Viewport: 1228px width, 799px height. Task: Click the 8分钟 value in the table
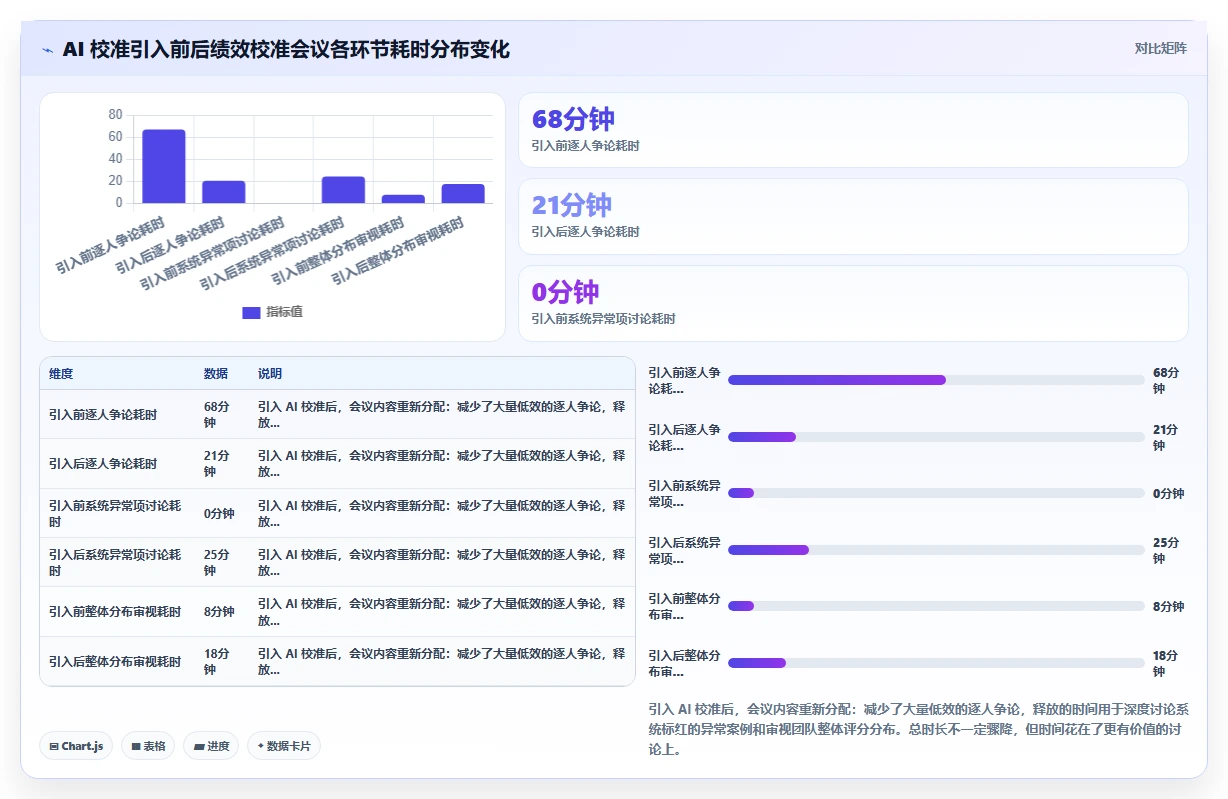pyautogui.click(x=219, y=612)
